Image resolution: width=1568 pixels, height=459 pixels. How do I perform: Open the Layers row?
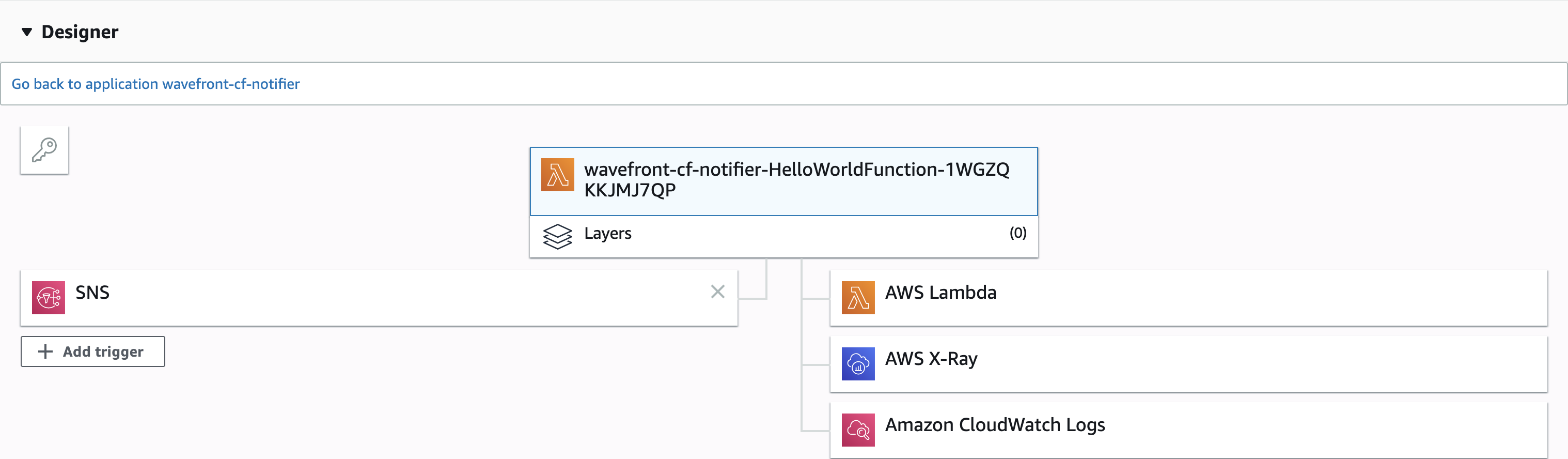pos(784,237)
